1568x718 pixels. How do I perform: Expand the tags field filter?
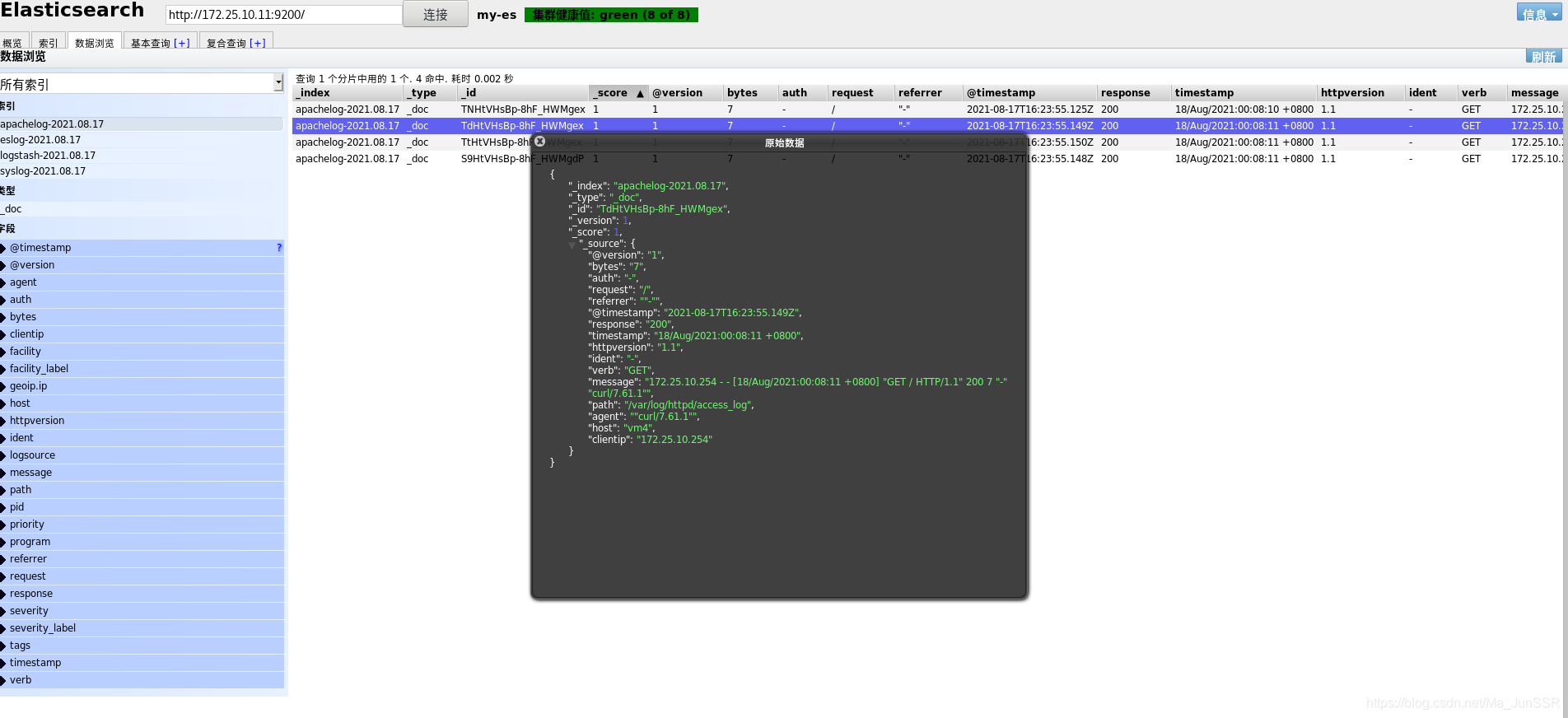pyautogui.click(x=142, y=646)
